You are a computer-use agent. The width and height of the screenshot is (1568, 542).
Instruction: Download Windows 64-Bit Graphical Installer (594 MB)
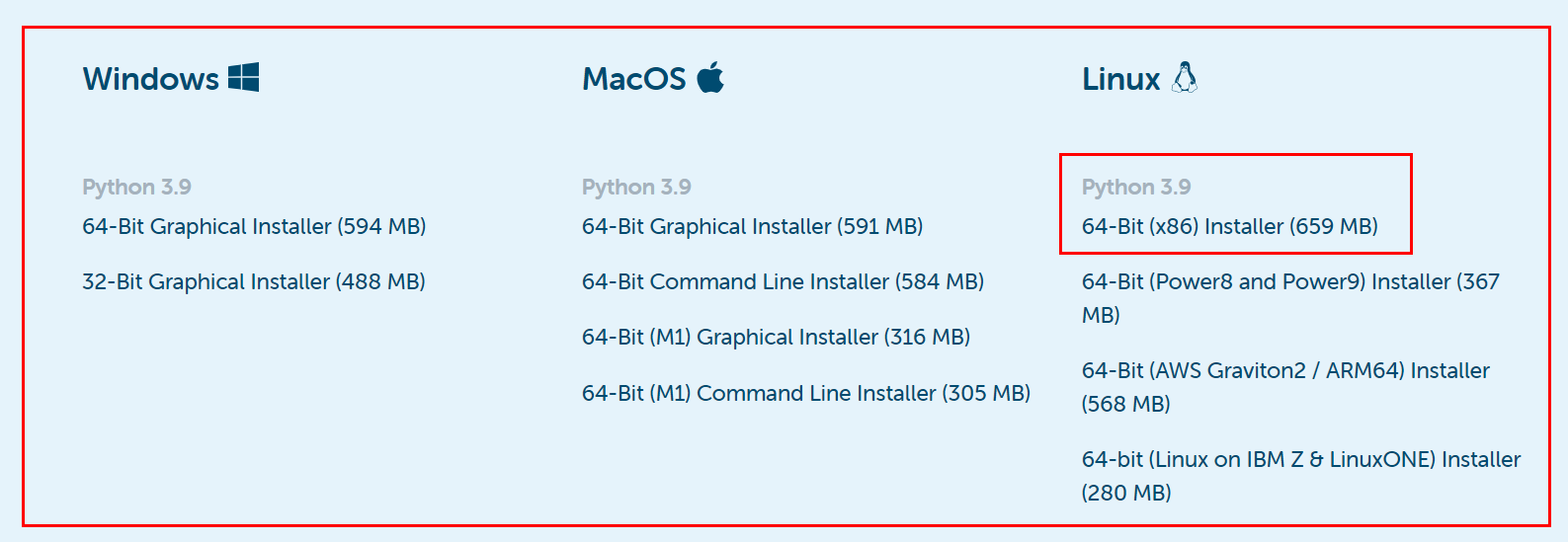pos(254,227)
